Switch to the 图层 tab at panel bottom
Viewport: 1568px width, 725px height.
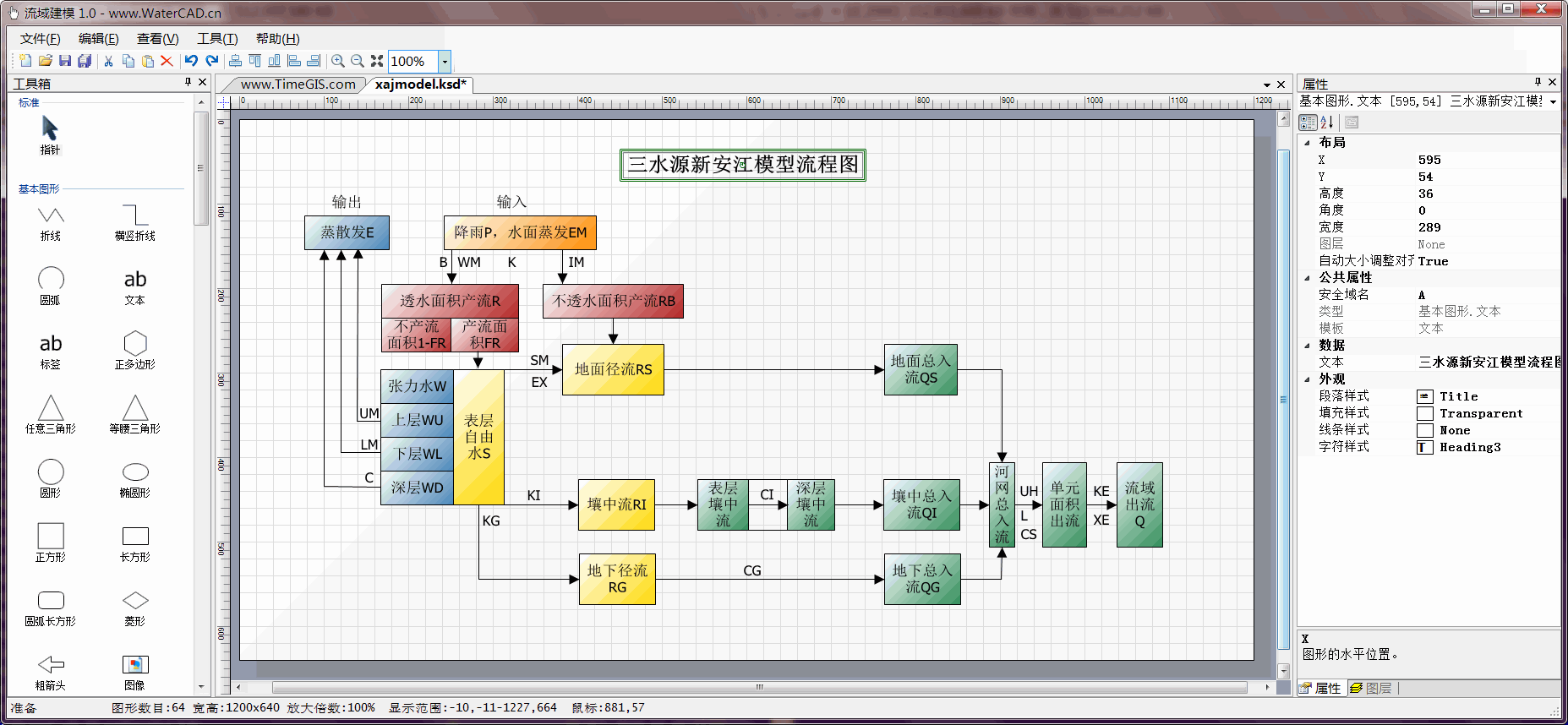coord(1371,688)
